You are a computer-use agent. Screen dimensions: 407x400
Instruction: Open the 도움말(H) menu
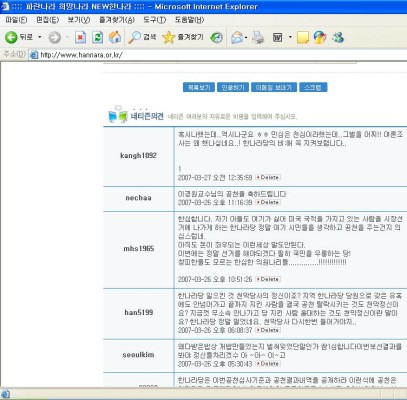click(189, 20)
